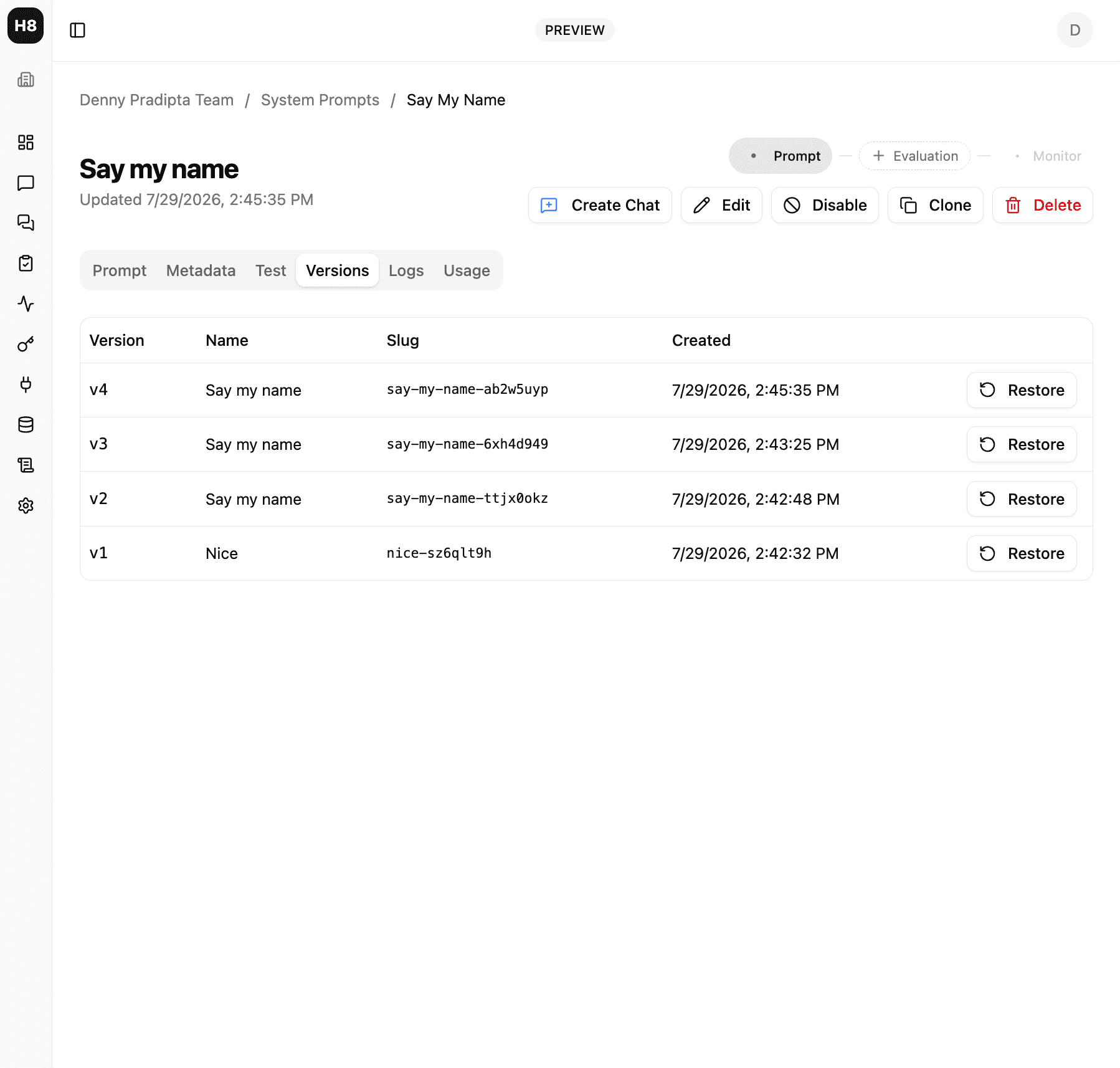Open the API key sidebar icon

pyautogui.click(x=26, y=344)
